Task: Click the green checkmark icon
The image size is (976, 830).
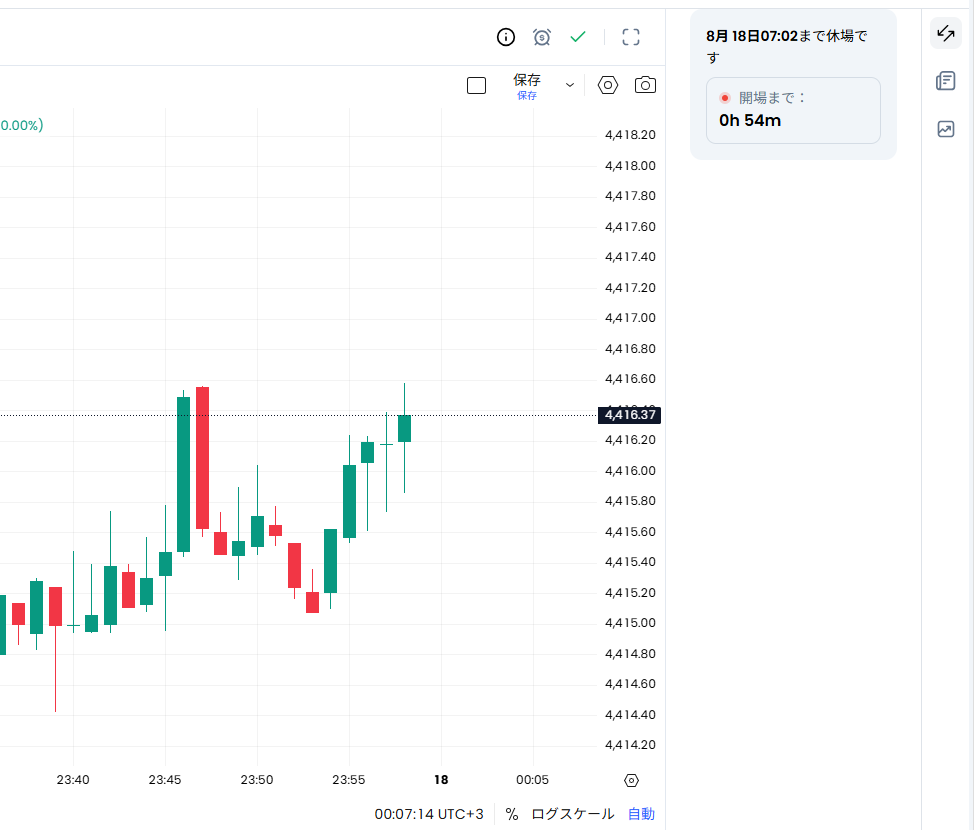Action: [x=578, y=37]
